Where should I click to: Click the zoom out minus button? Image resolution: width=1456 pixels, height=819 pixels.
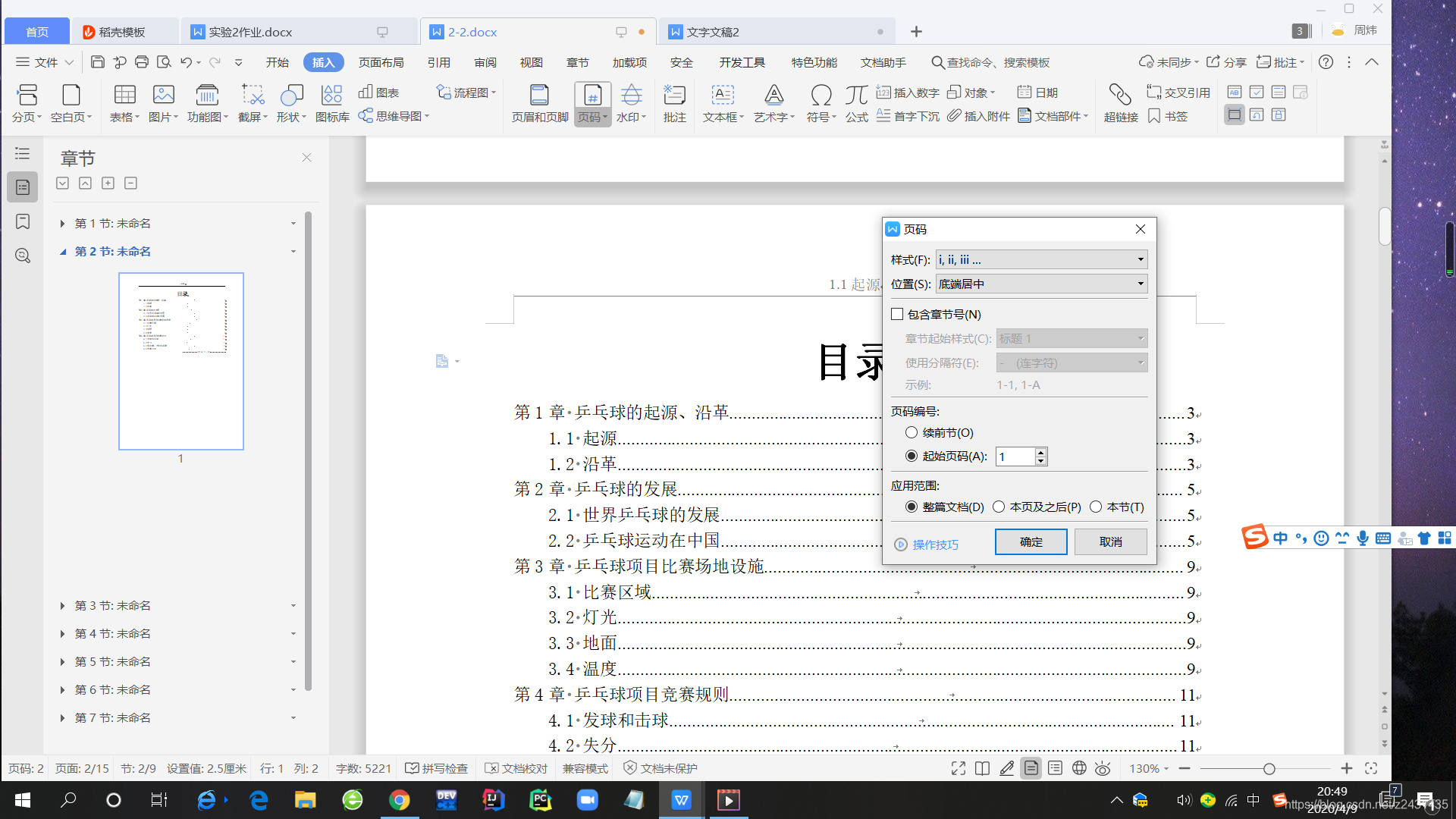coord(1185,768)
